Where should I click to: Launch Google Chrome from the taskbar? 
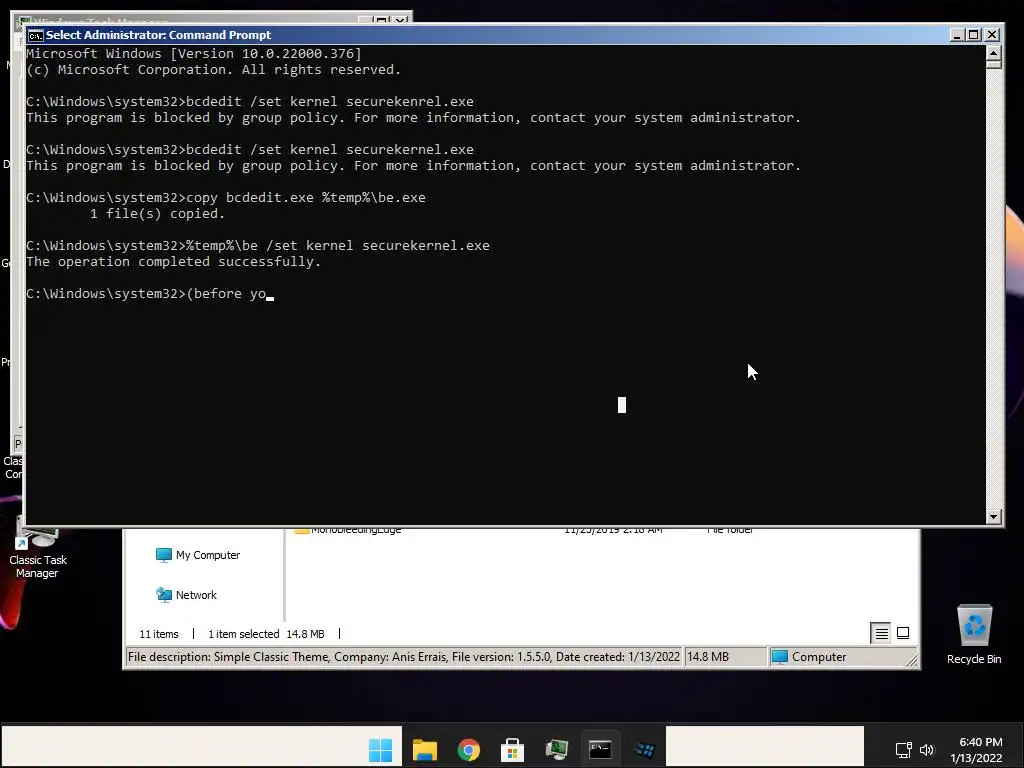[468, 750]
